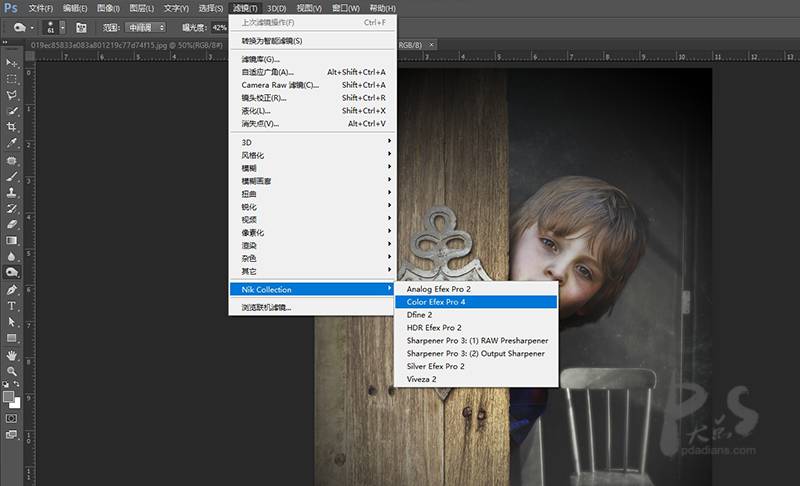
Task: Select the Healing Brush tool
Action: 11,160
